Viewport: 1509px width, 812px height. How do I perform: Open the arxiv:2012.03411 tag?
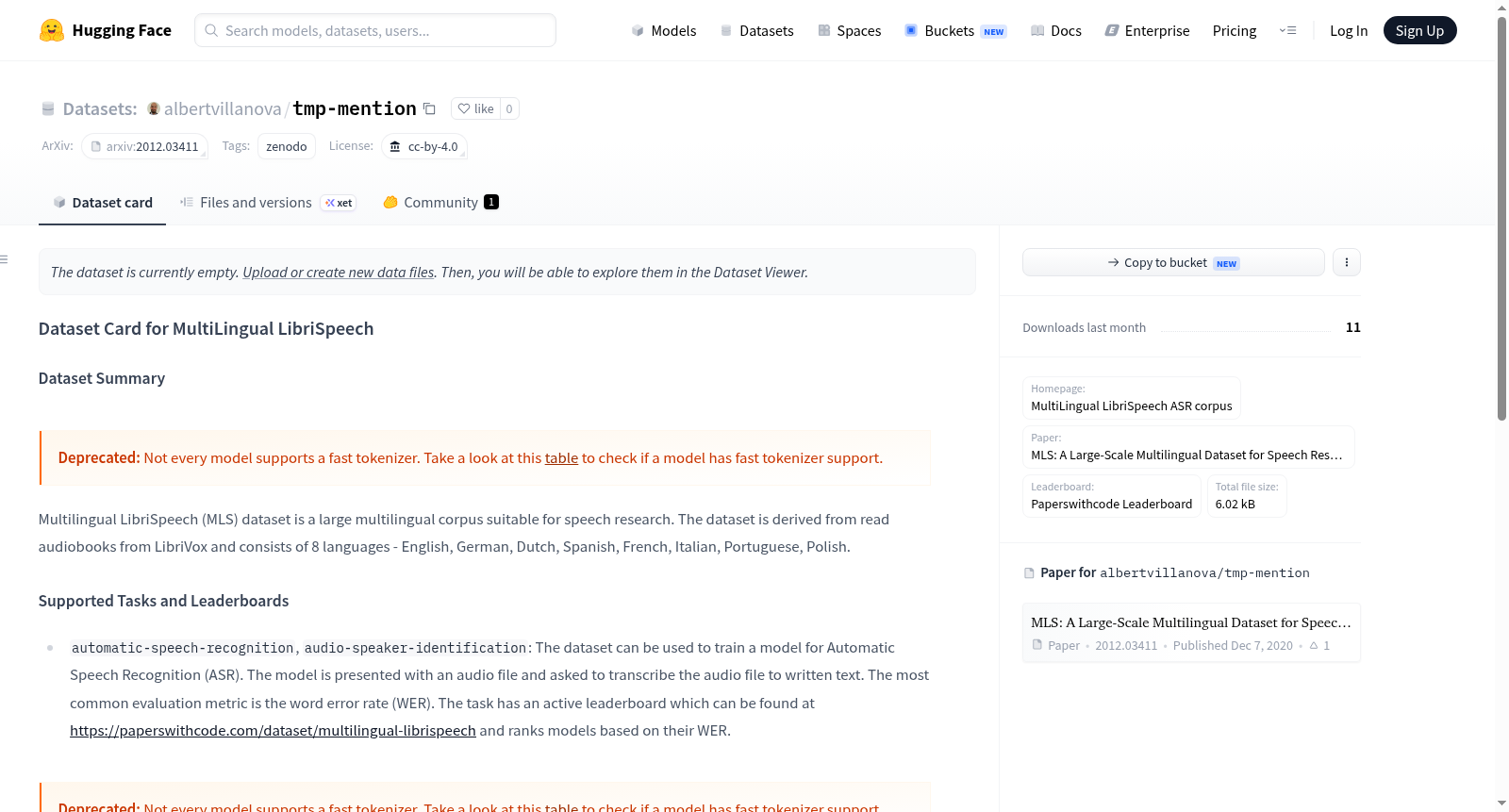click(144, 147)
